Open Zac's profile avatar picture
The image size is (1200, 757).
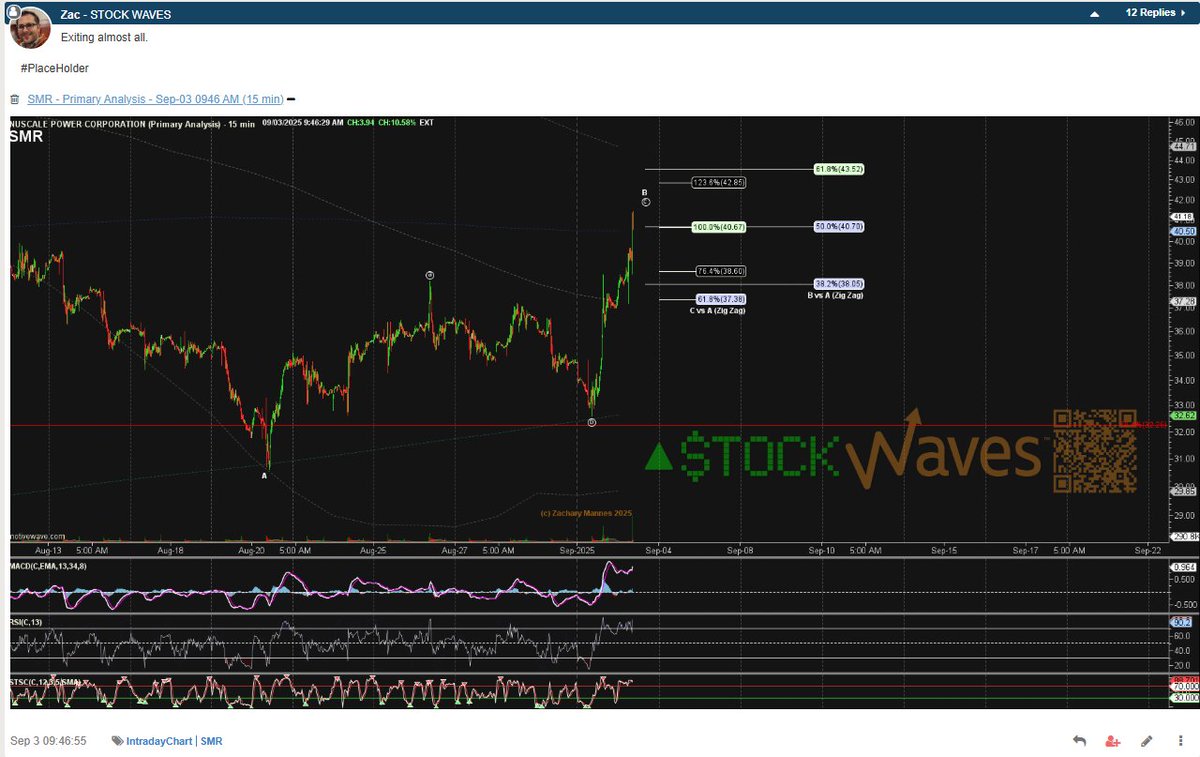[x=30, y=27]
